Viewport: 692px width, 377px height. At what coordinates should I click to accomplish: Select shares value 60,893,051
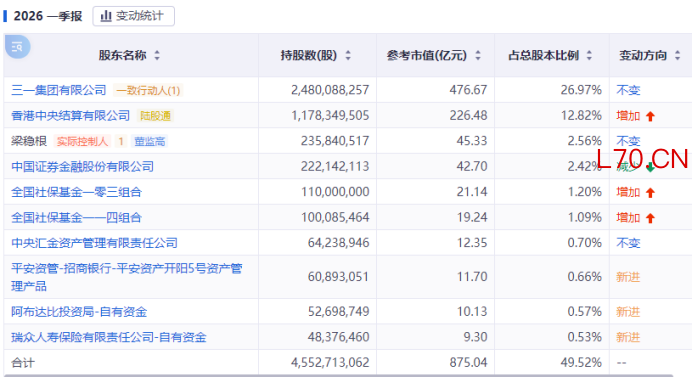click(x=338, y=277)
